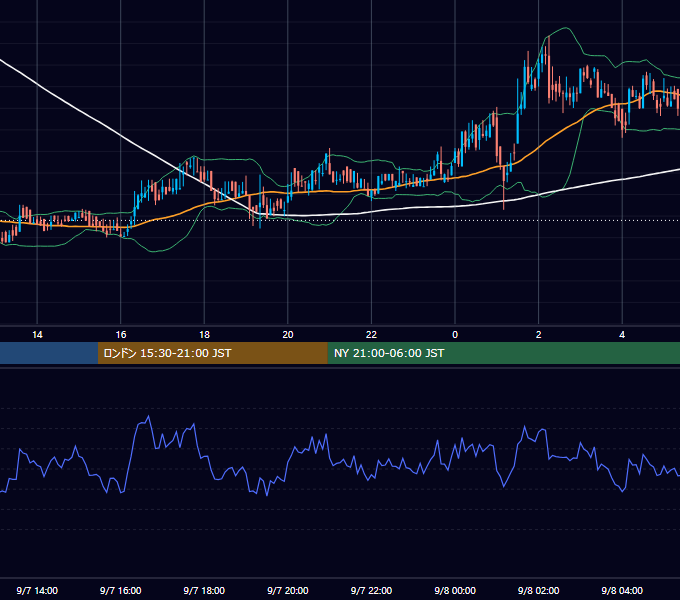The width and height of the screenshot is (680, 600).
Task: Click the 16 hour axis label
Action: point(121,335)
